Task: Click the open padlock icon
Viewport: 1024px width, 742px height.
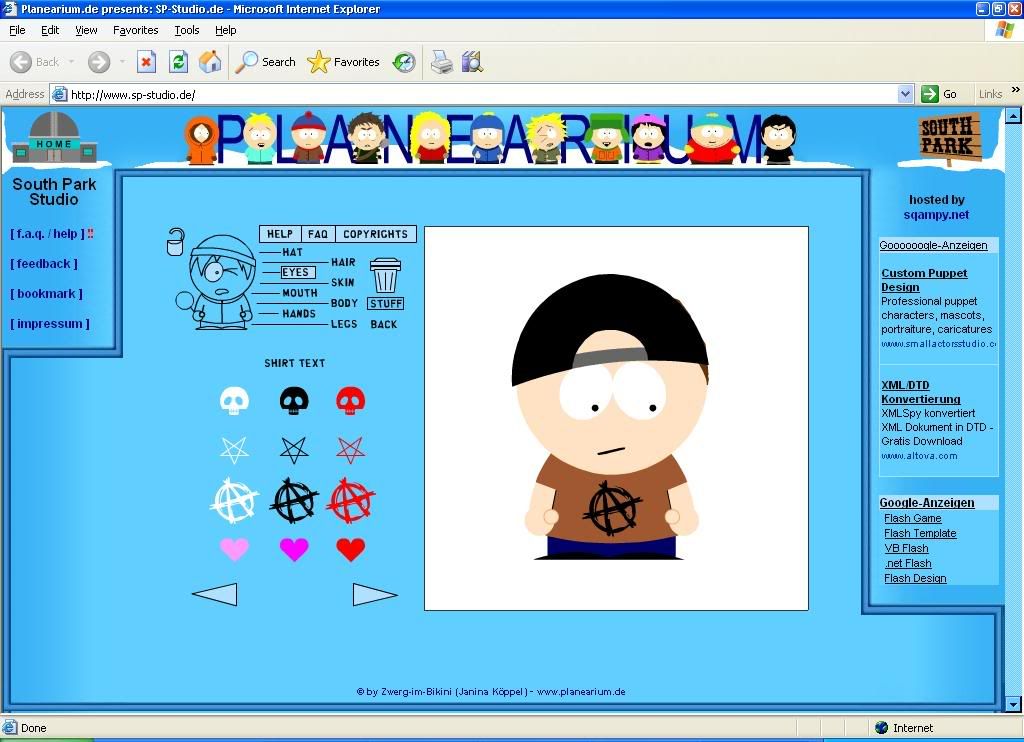Action: coord(175,242)
